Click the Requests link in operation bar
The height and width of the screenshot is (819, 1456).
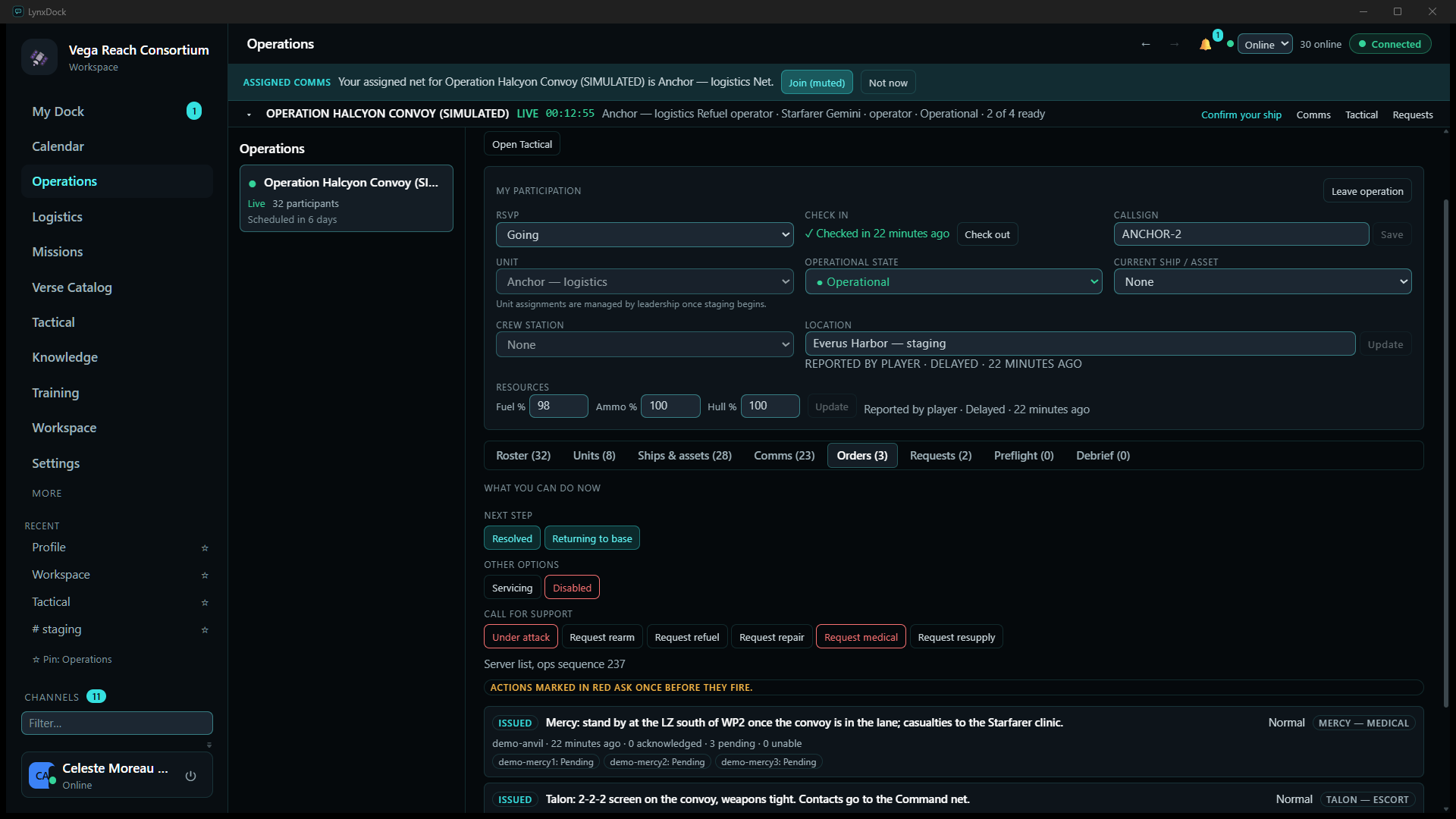[1412, 115]
